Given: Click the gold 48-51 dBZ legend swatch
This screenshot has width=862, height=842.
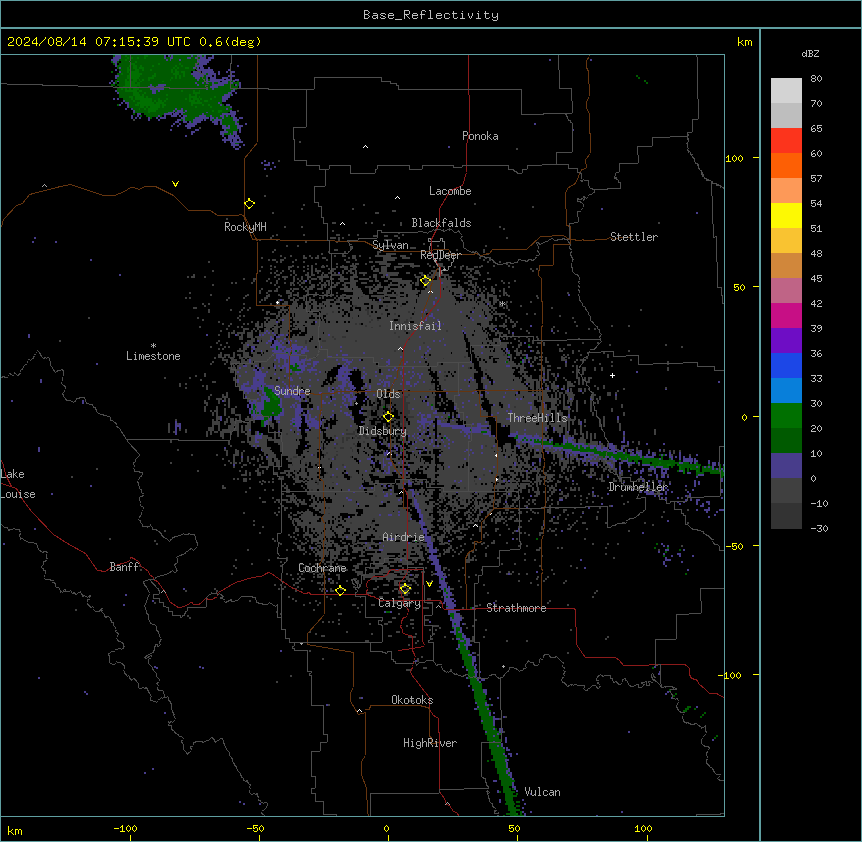Looking at the screenshot, I should [786, 241].
